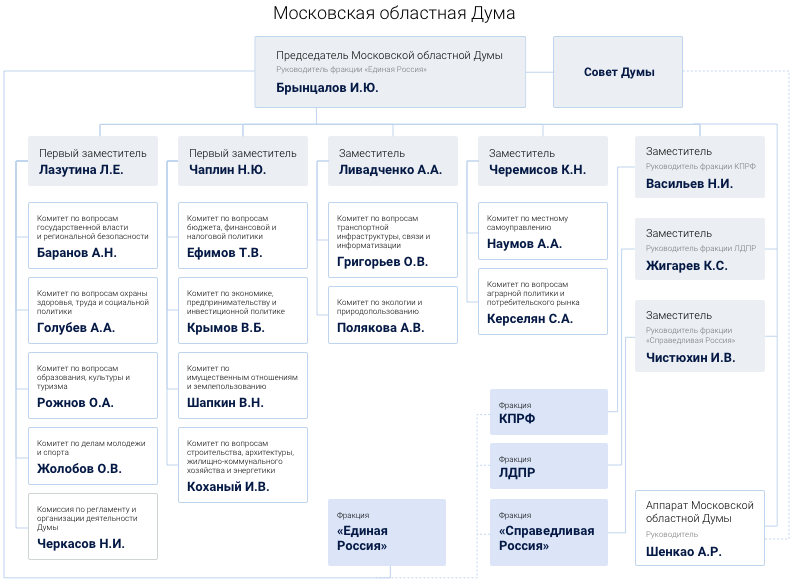Click the Совет Думы box

tap(618, 72)
